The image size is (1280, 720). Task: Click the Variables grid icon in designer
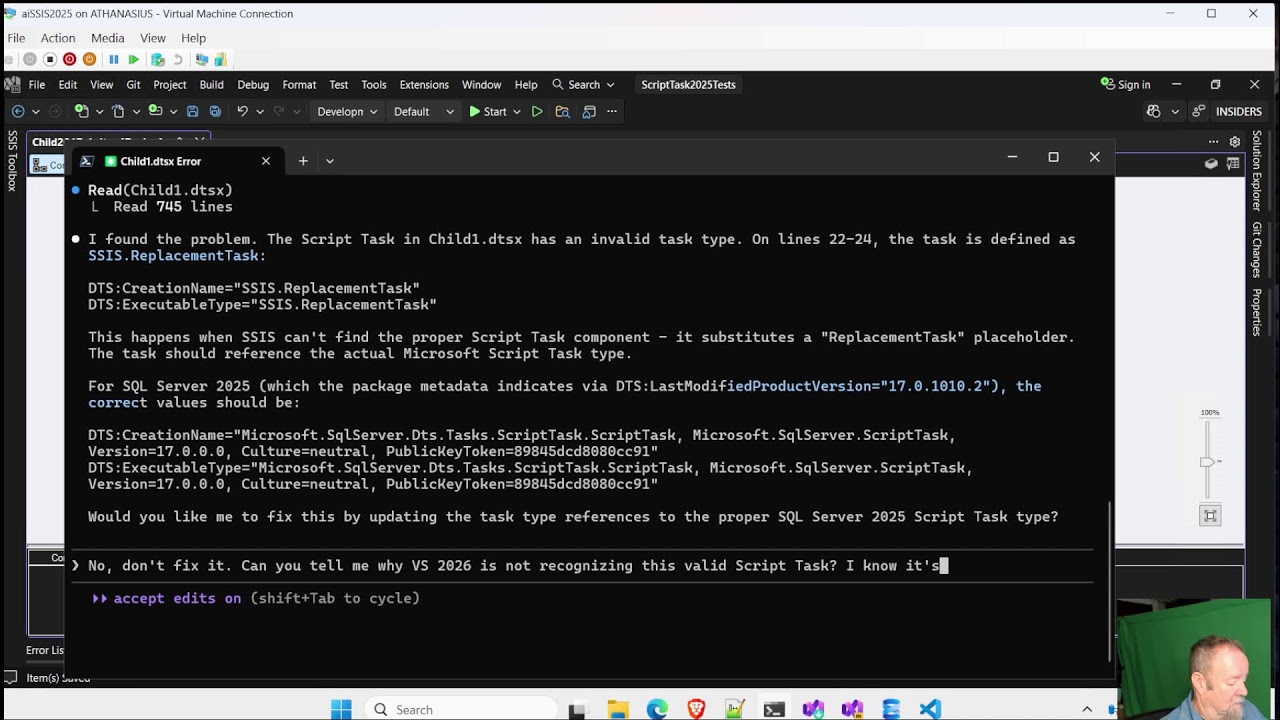coord(1233,164)
